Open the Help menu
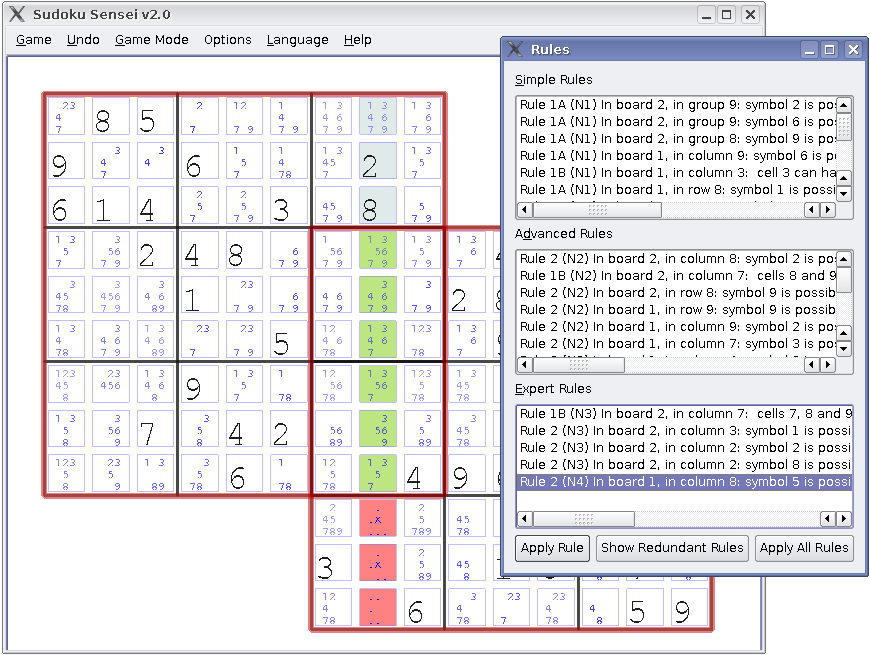Image resolution: width=870 pixels, height=655 pixels. [357, 40]
